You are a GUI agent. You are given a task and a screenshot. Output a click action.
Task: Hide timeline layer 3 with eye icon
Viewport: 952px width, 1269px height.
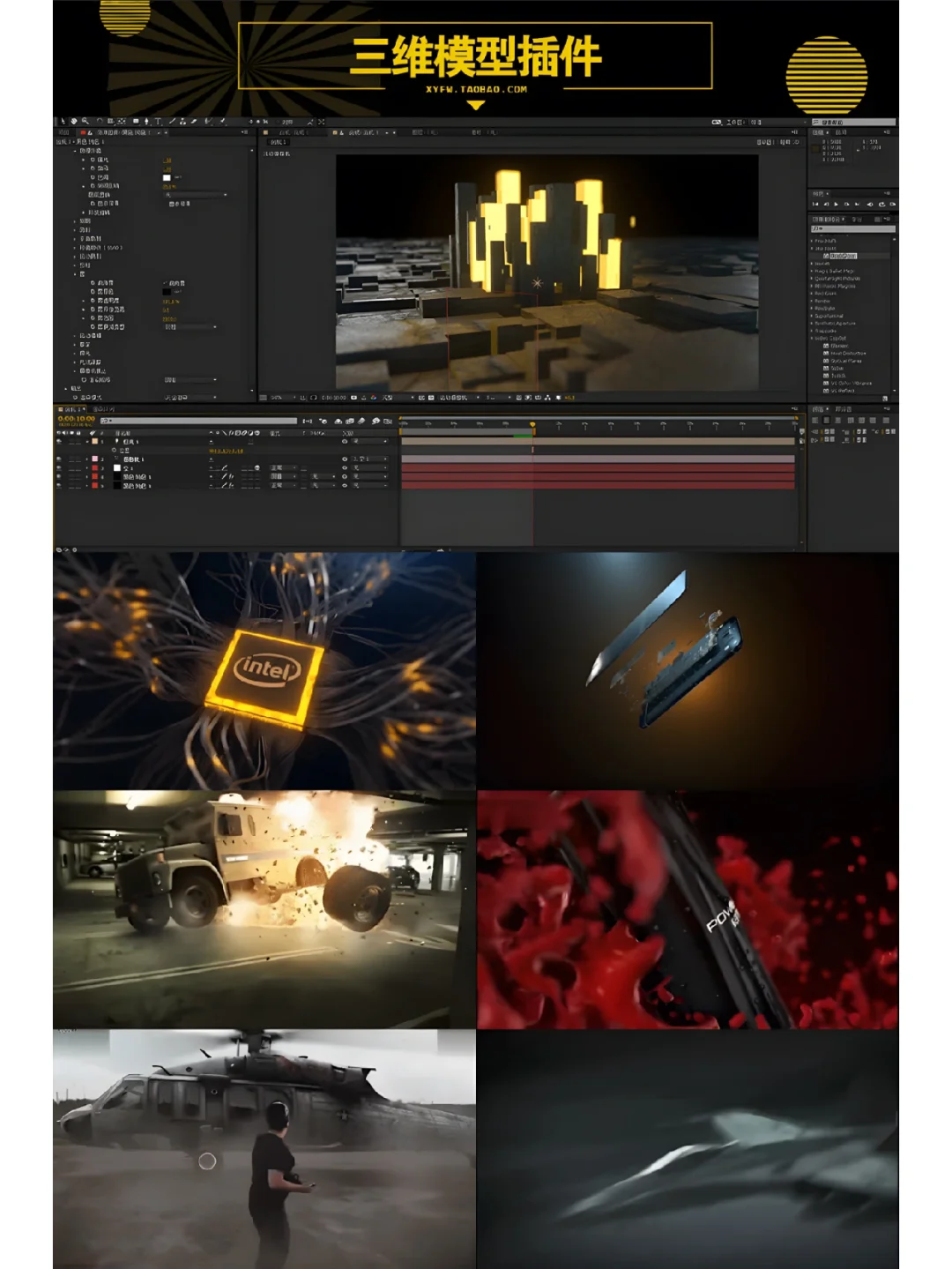(59, 467)
